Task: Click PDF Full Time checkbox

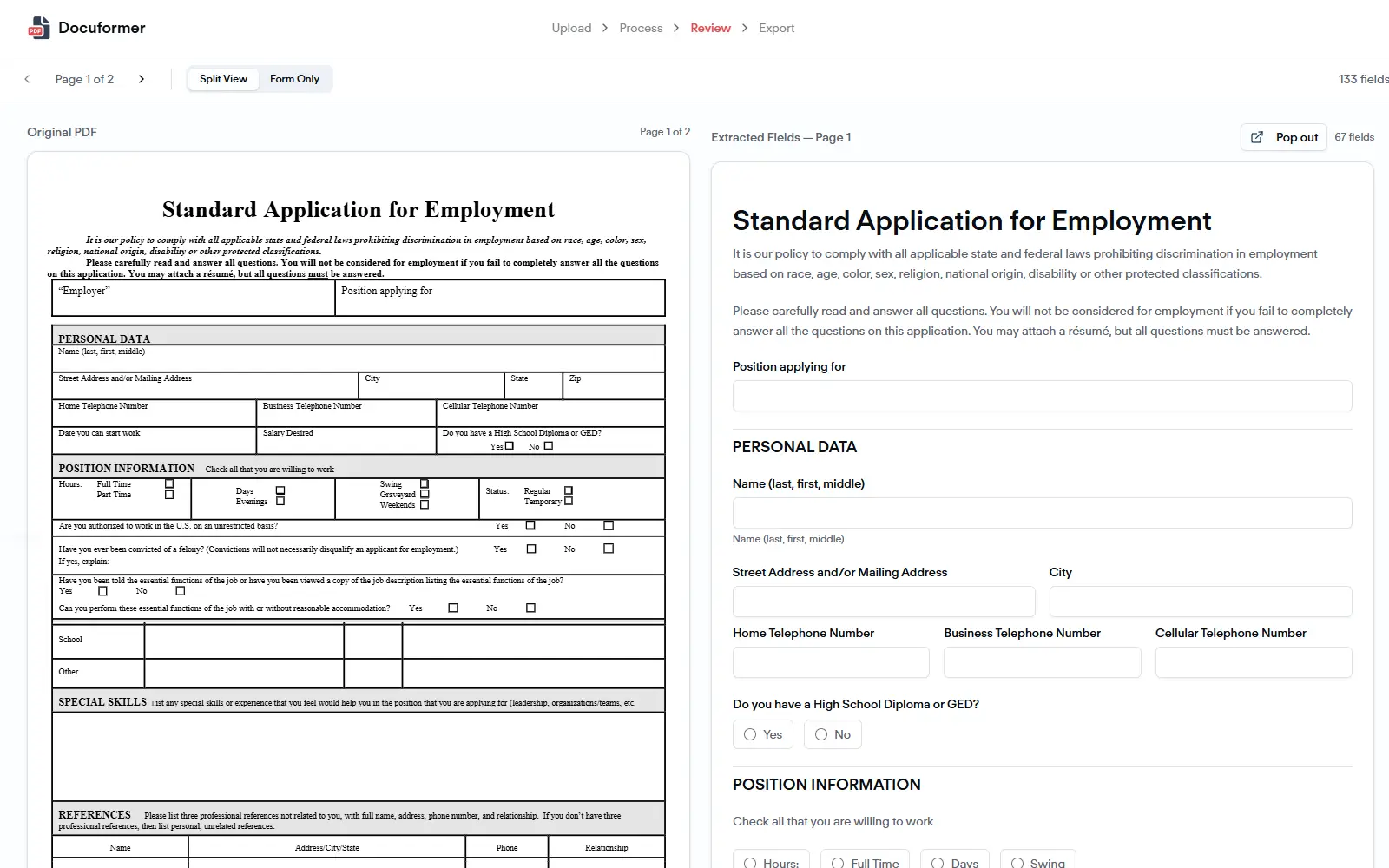Action: point(169,484)
